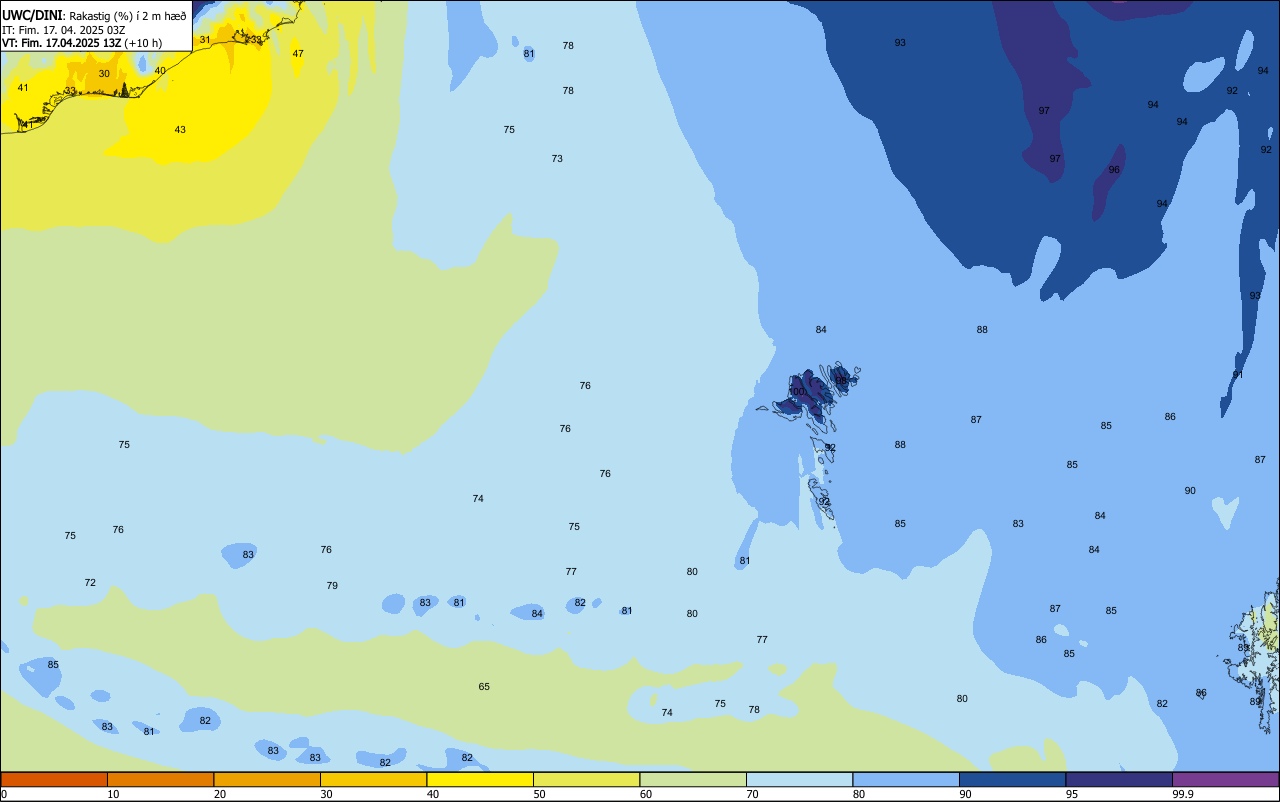Click the 99.9 tick label on the legend

(1184, 794)
